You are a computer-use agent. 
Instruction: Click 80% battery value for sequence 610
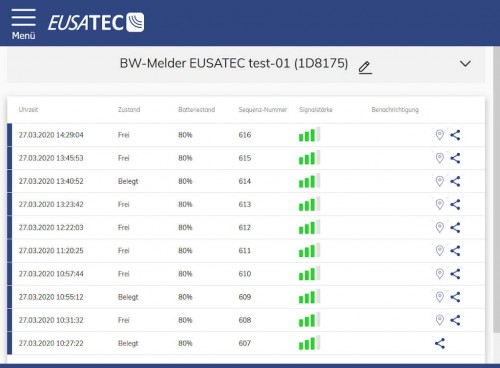[x=185, y=274]
